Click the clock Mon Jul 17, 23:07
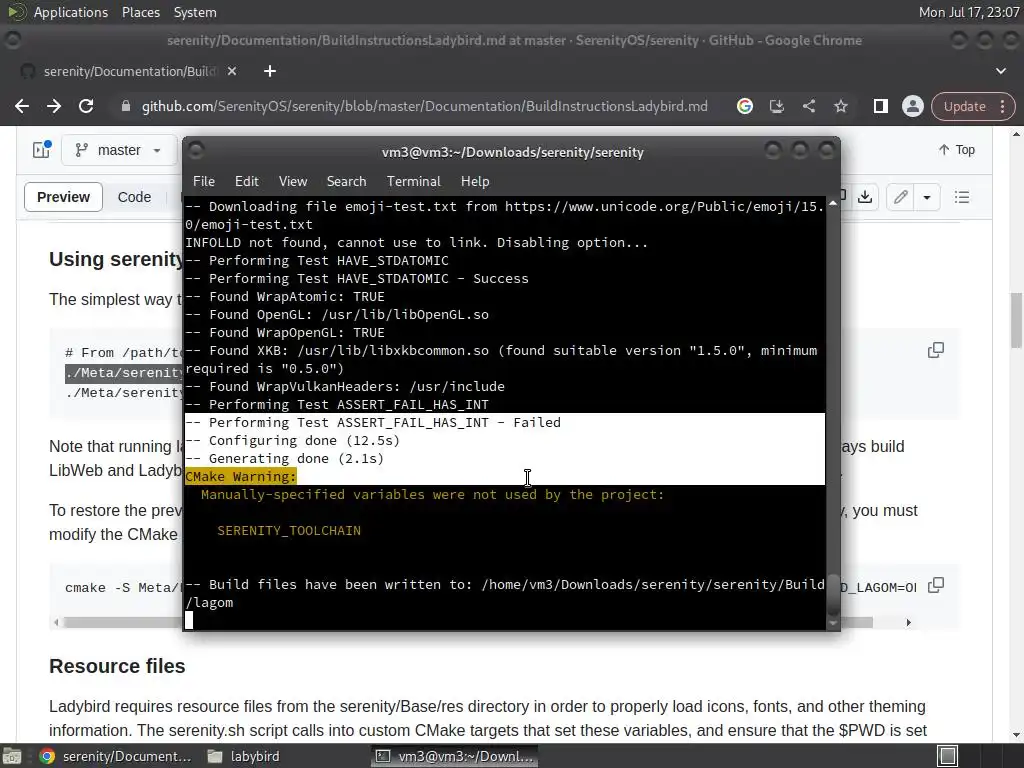The image size is (1024, 768). click(x=969, y=12)
